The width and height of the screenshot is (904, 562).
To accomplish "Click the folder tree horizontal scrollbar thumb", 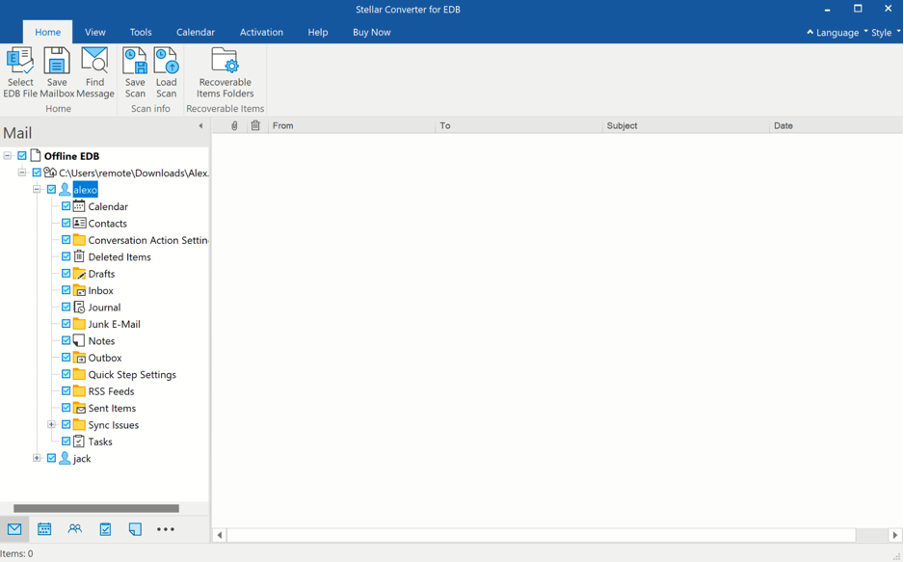I will (96, 508).
